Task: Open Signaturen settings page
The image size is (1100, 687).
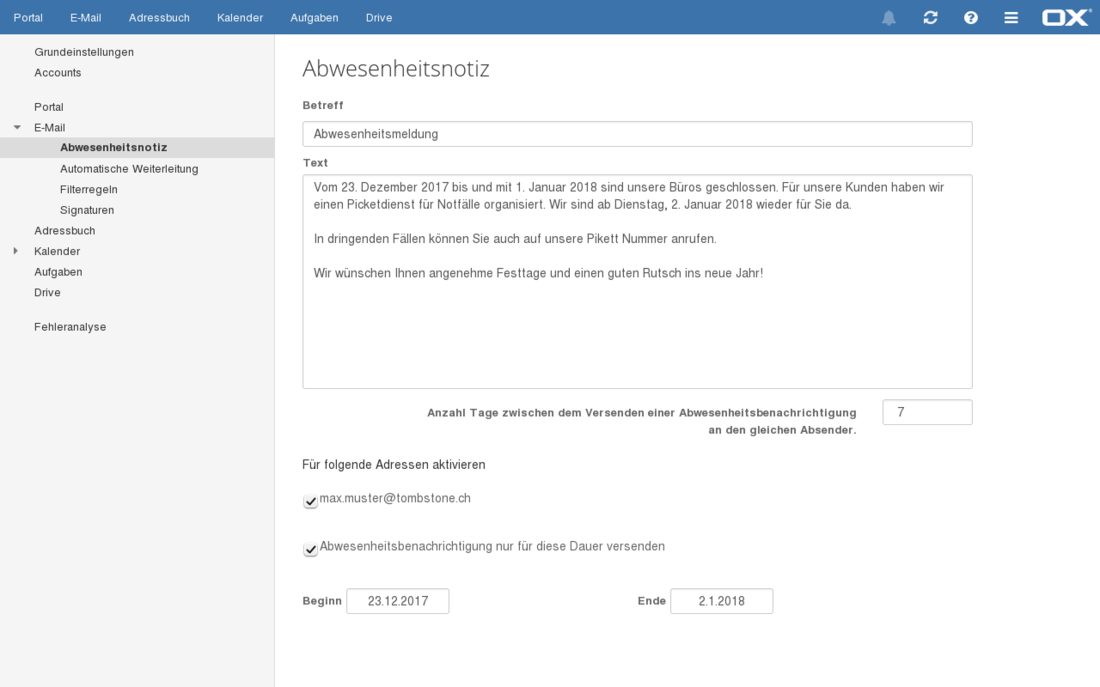Action: [87, 210]
